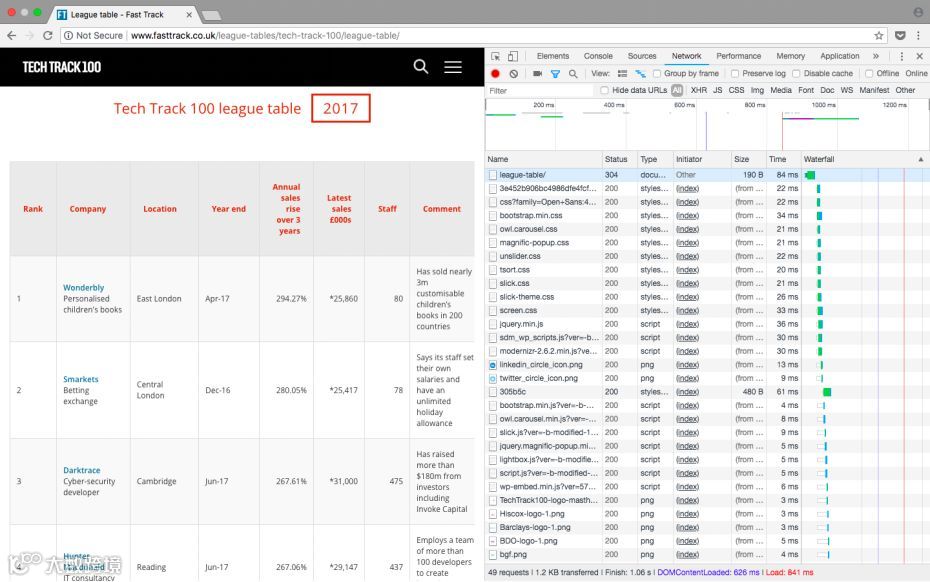Click the Chrome profile icon
Viewport: 930px width, 582px height.
click(x=918, y=12)
